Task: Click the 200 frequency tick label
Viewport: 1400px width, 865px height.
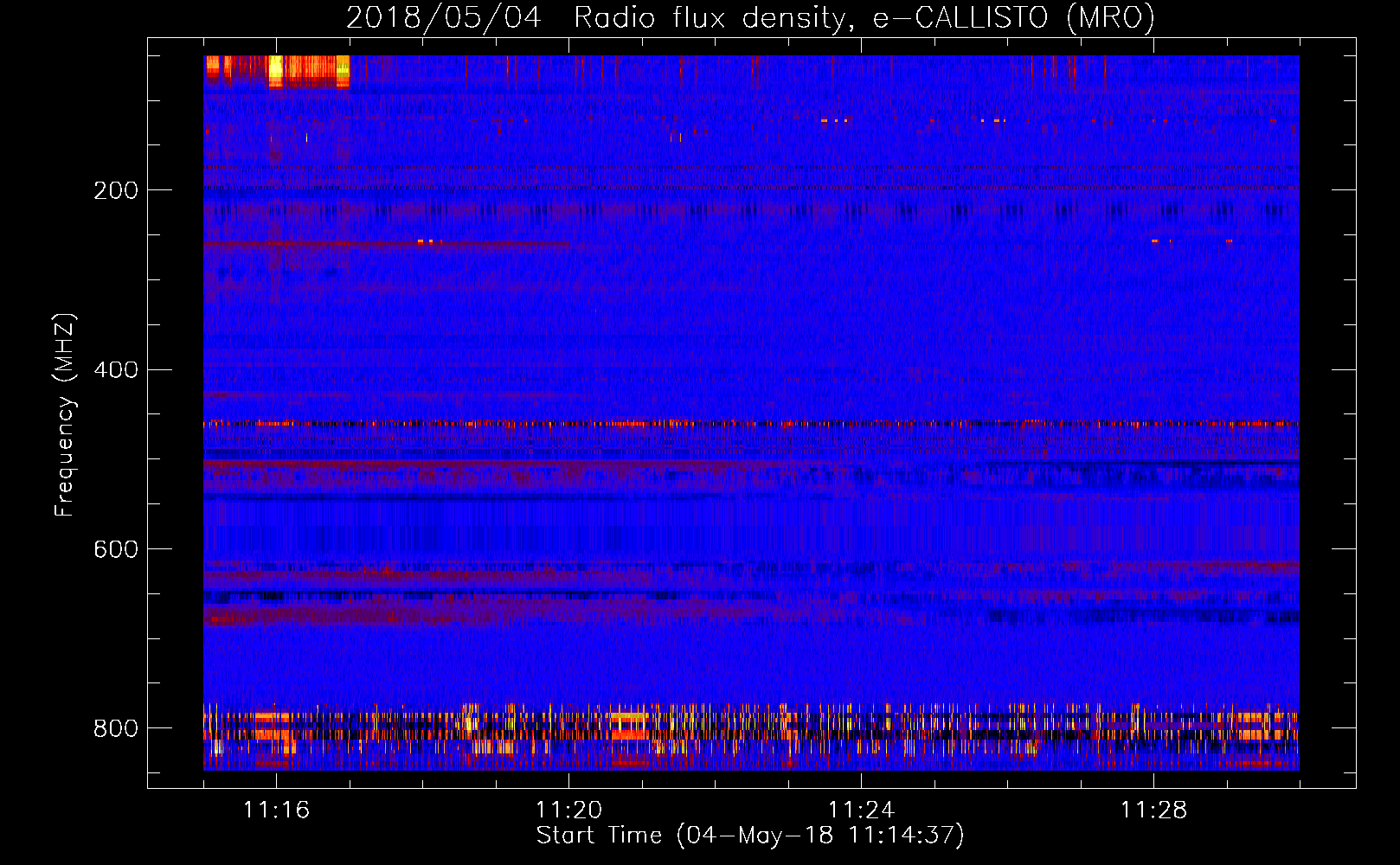Action: click(116, 190)
